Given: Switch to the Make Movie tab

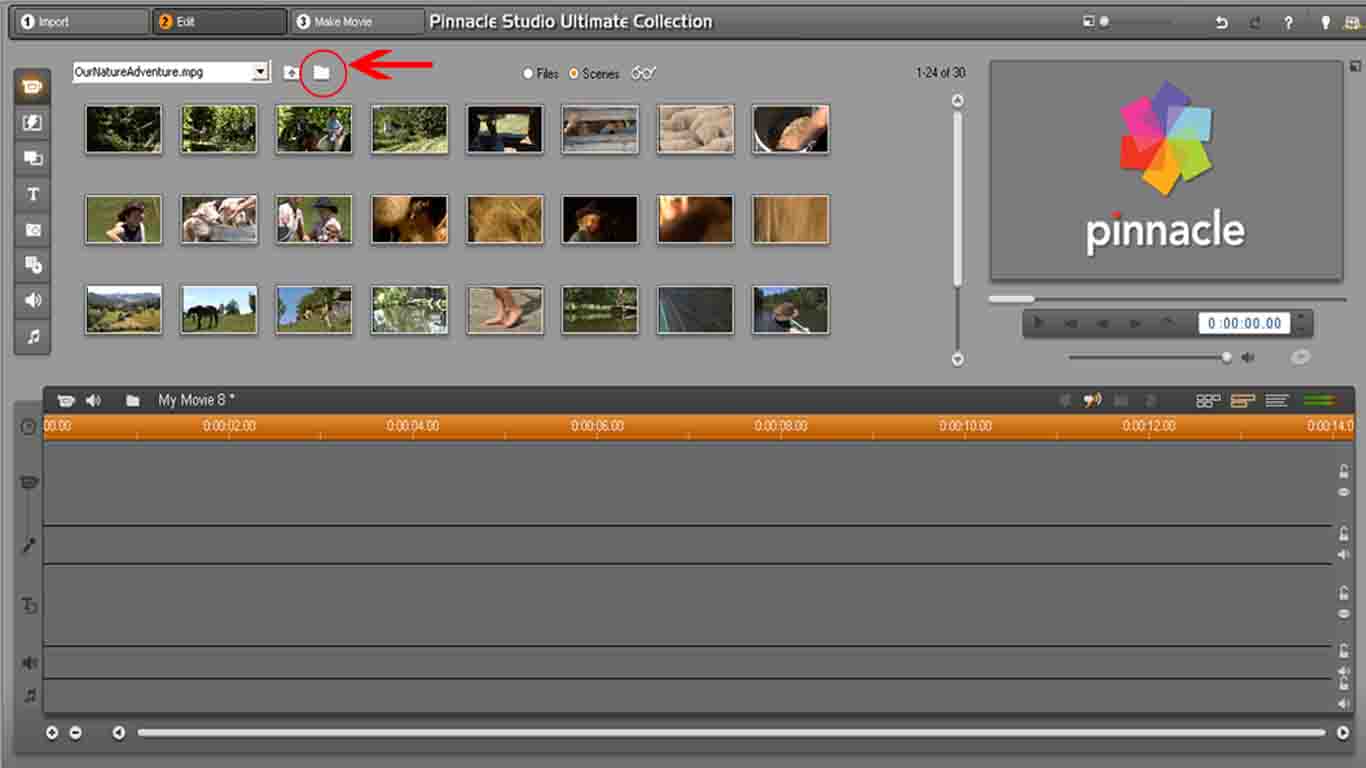Looking at the screenshot, I should click(x=358, y=22).
